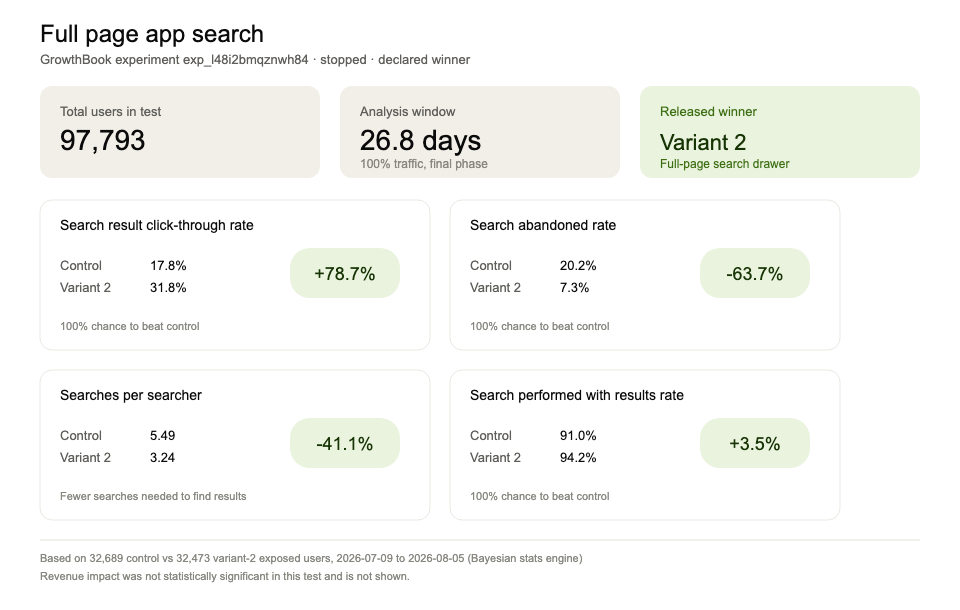960x610 pixels.
Task: Select the Analysis window 26.8 days card
Action: tap(480, 132)
